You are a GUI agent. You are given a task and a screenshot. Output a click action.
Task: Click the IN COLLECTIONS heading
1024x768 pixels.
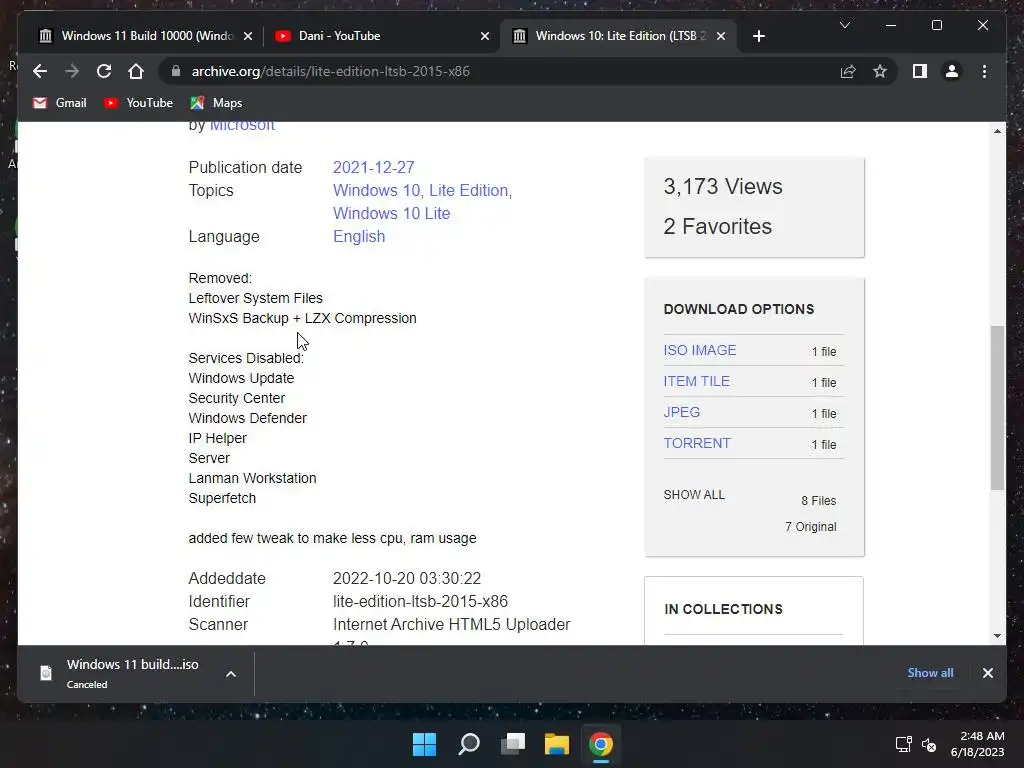pos(723,609)
